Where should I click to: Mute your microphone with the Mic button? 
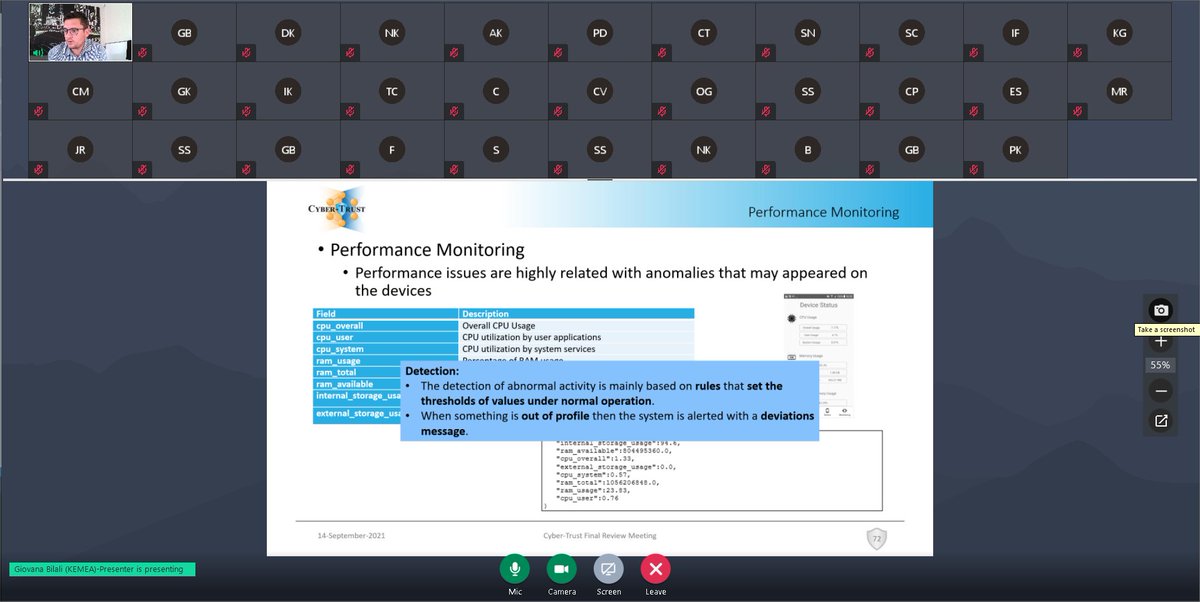click(514, 568)
